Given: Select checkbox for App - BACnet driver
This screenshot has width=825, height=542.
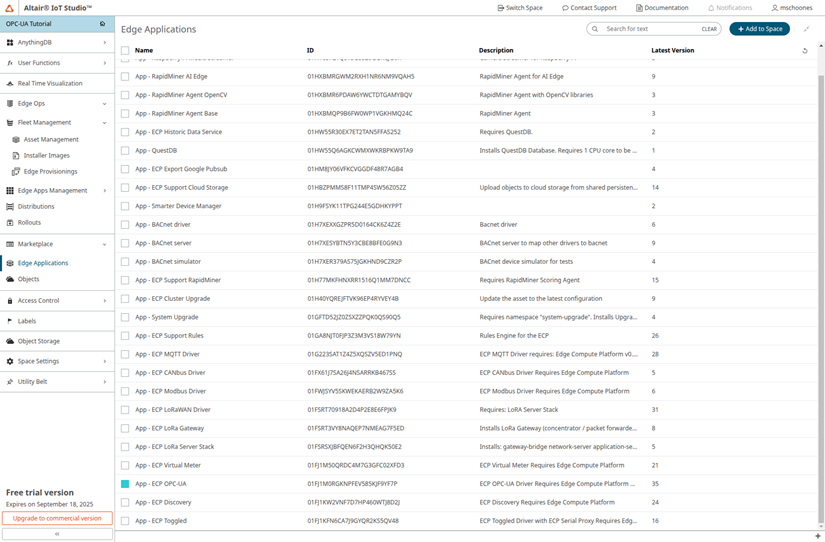Looking at the screenshot, I should pos(125,225).
